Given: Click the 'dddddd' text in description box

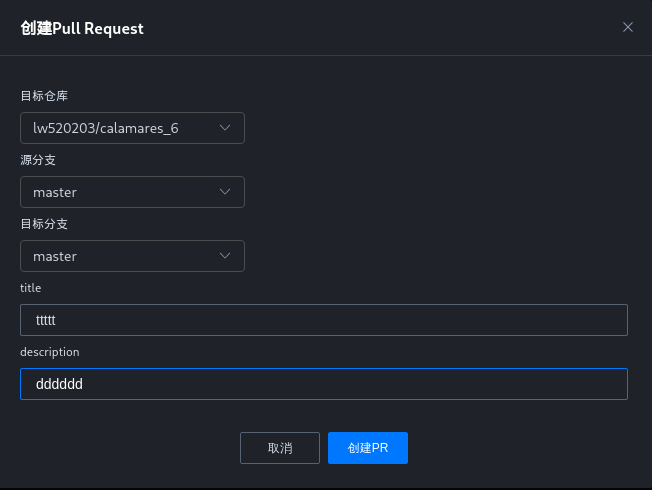Looking at the screenshot, I should (x=59, y=384).
